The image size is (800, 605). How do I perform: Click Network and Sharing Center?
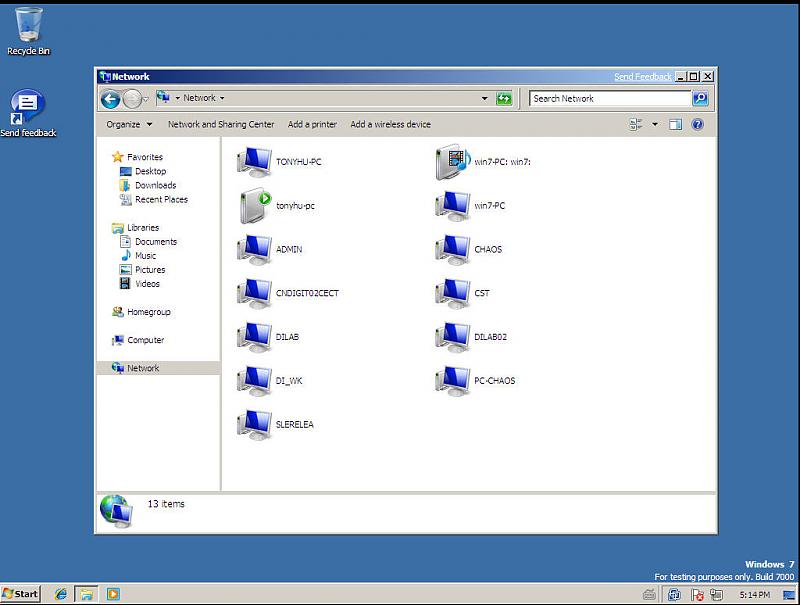pos(221,125)
